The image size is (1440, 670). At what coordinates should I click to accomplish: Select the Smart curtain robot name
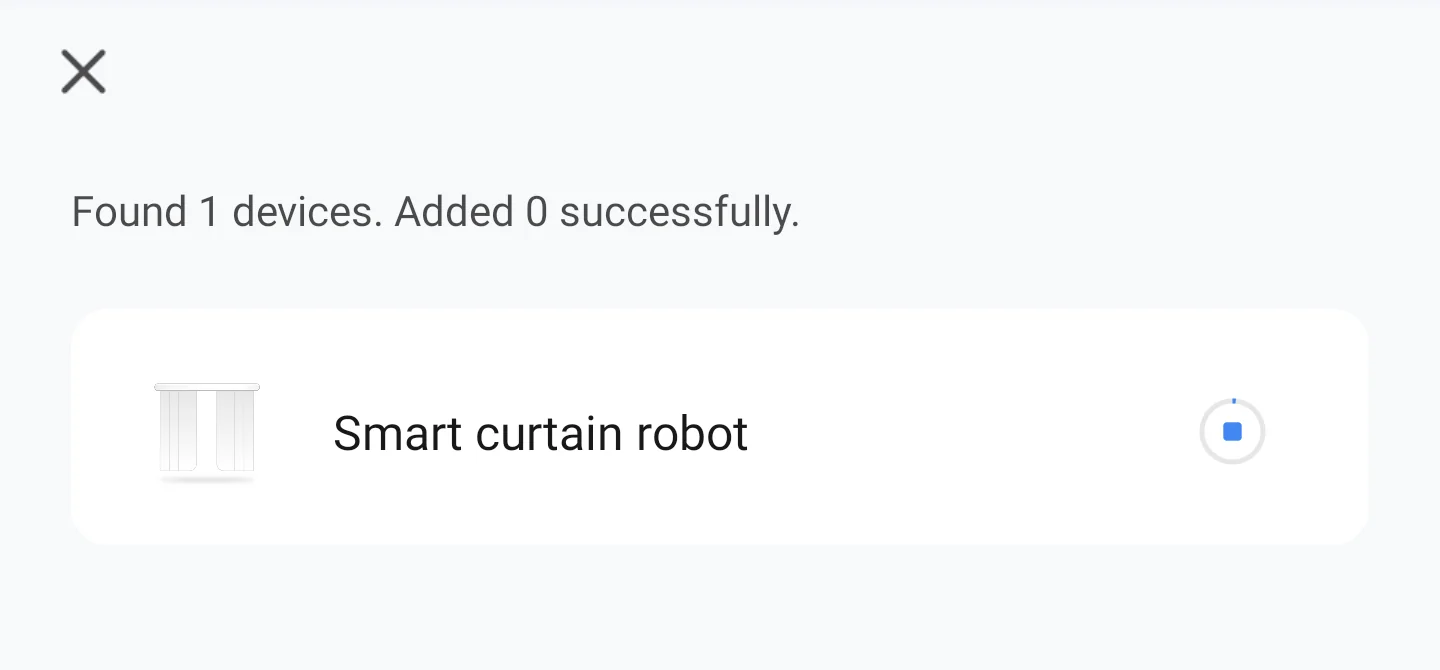[540, 433]
